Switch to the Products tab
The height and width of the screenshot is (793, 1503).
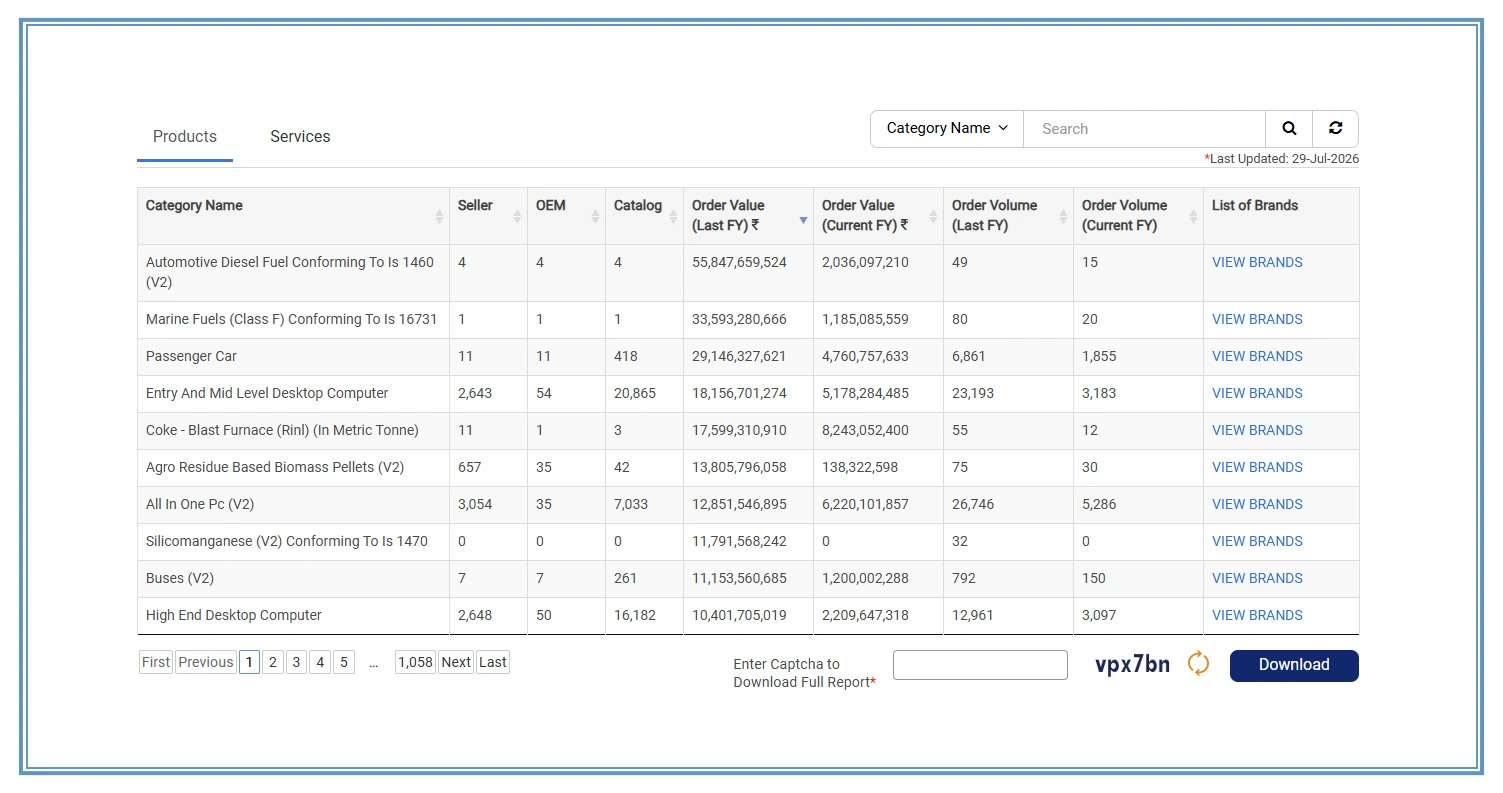pyautogui.click(x=185, y=137)
